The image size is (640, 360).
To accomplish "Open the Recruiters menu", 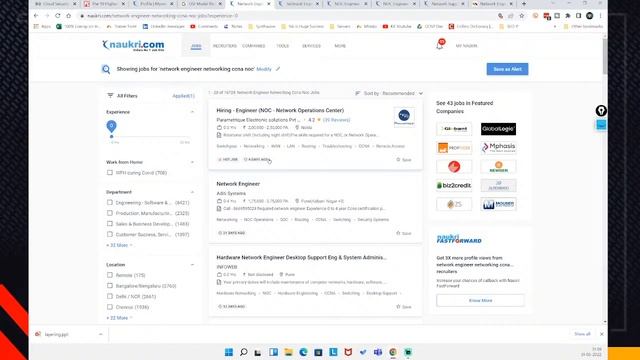I will pos(224,46).
